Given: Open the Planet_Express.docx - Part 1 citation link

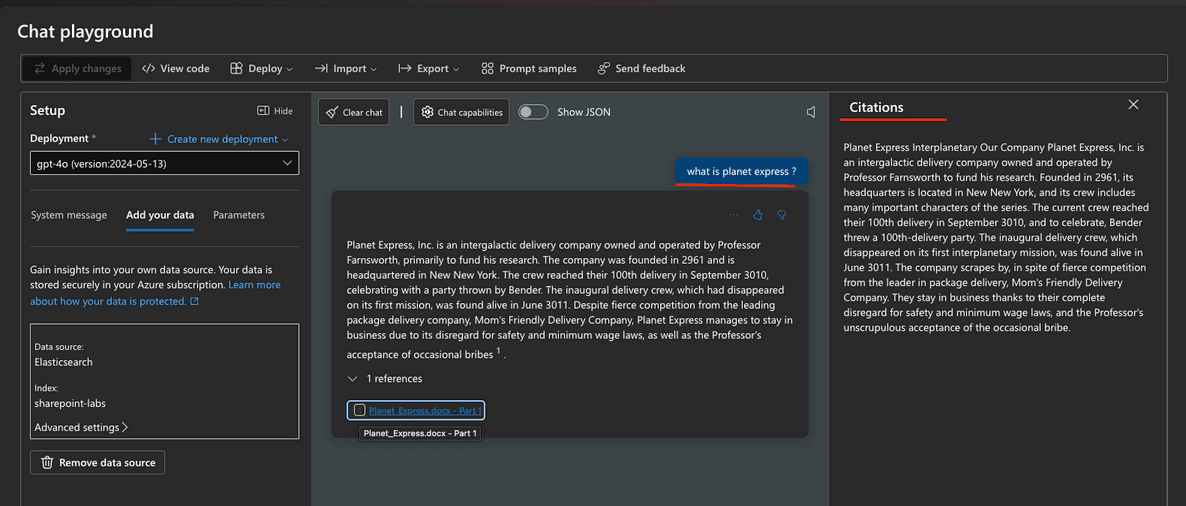Looking at the screenshot, I should pyautogui.click(x=425, y=410).
